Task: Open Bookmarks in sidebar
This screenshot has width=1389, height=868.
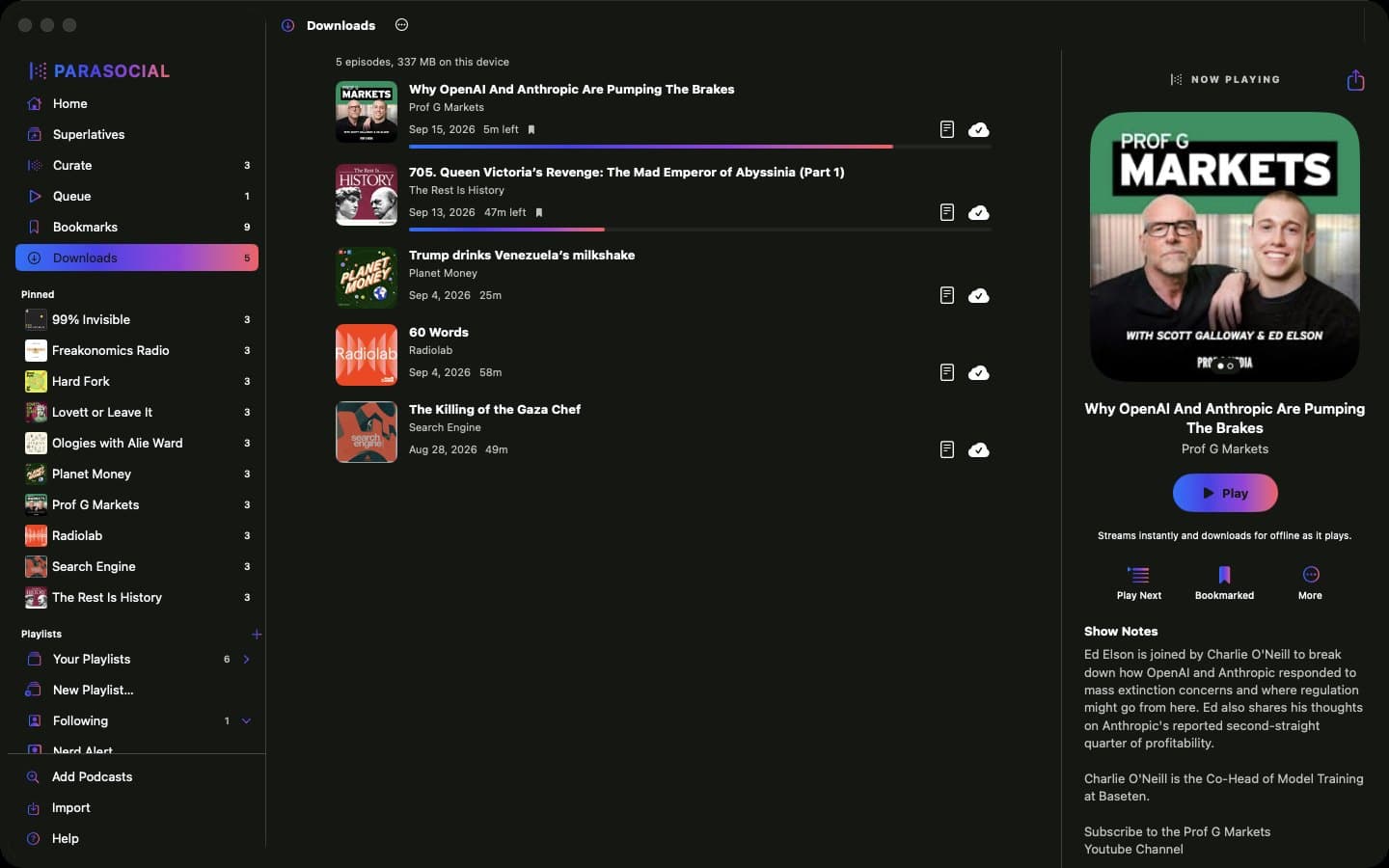Action: pyautogui.click(x=137, y=227)
